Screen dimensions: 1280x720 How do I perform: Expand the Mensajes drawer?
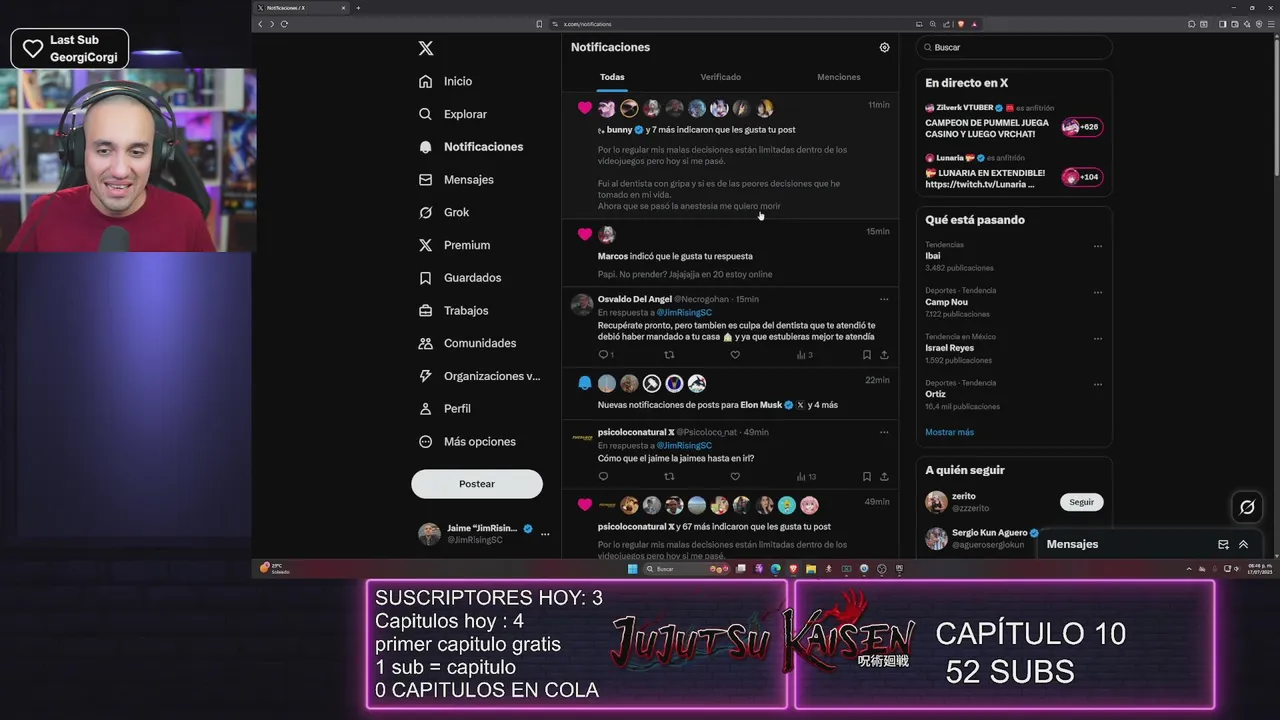1244,545
